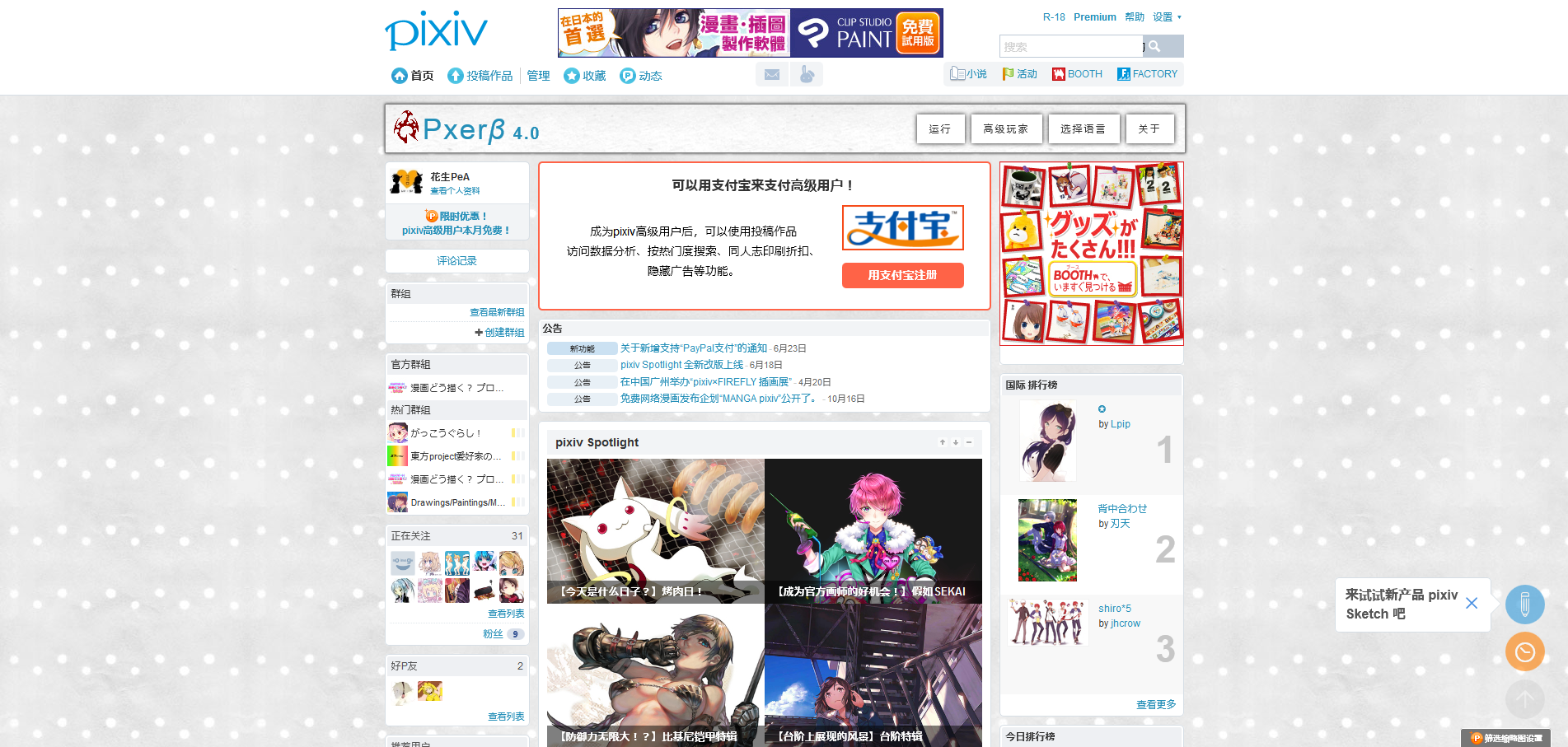Open the pixiv Sketch pen icon
1568x747 pixels.
[1524, 605]
